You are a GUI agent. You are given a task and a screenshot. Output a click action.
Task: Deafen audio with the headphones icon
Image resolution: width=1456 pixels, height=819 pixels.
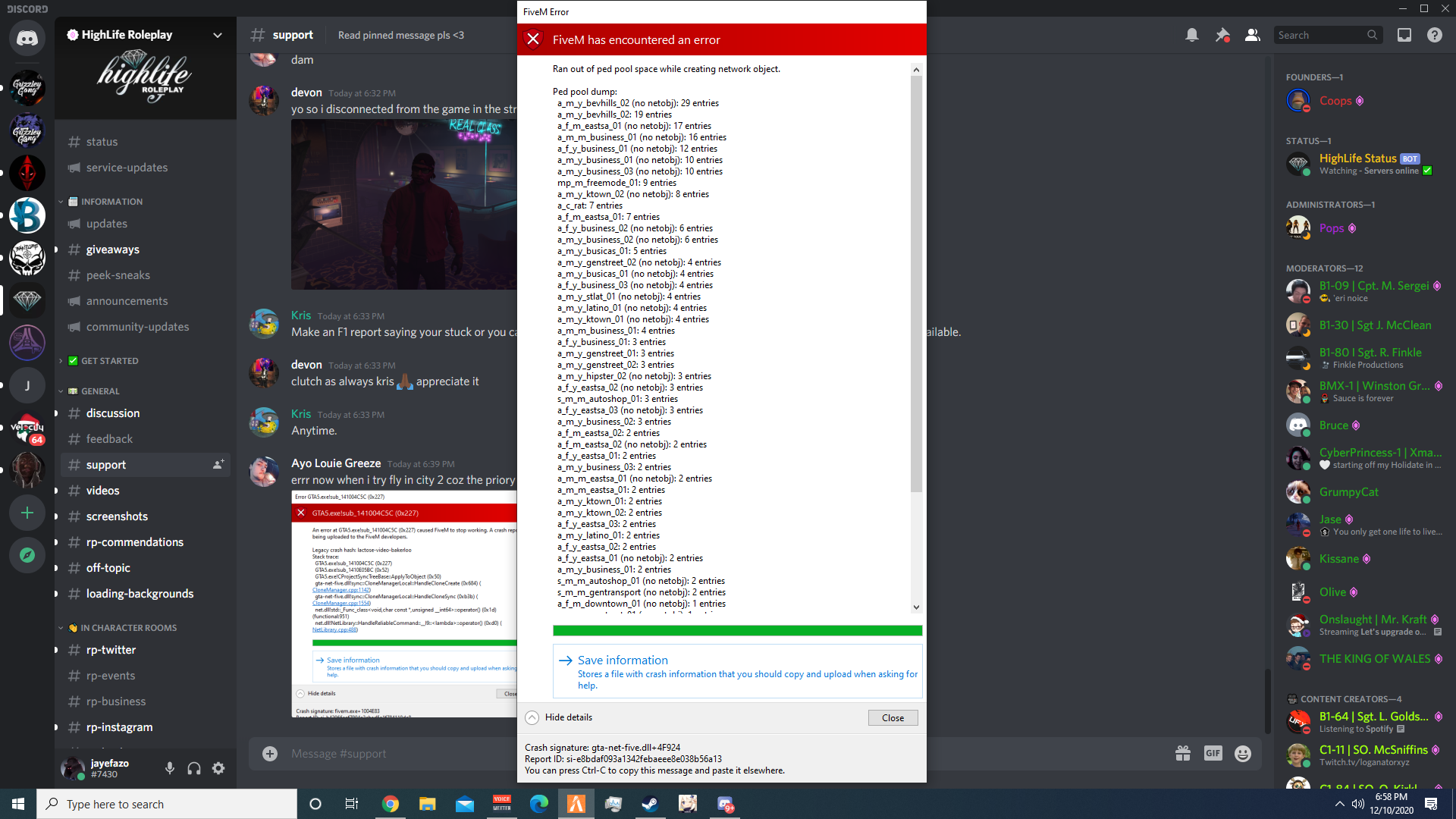(x=193, y=768)
